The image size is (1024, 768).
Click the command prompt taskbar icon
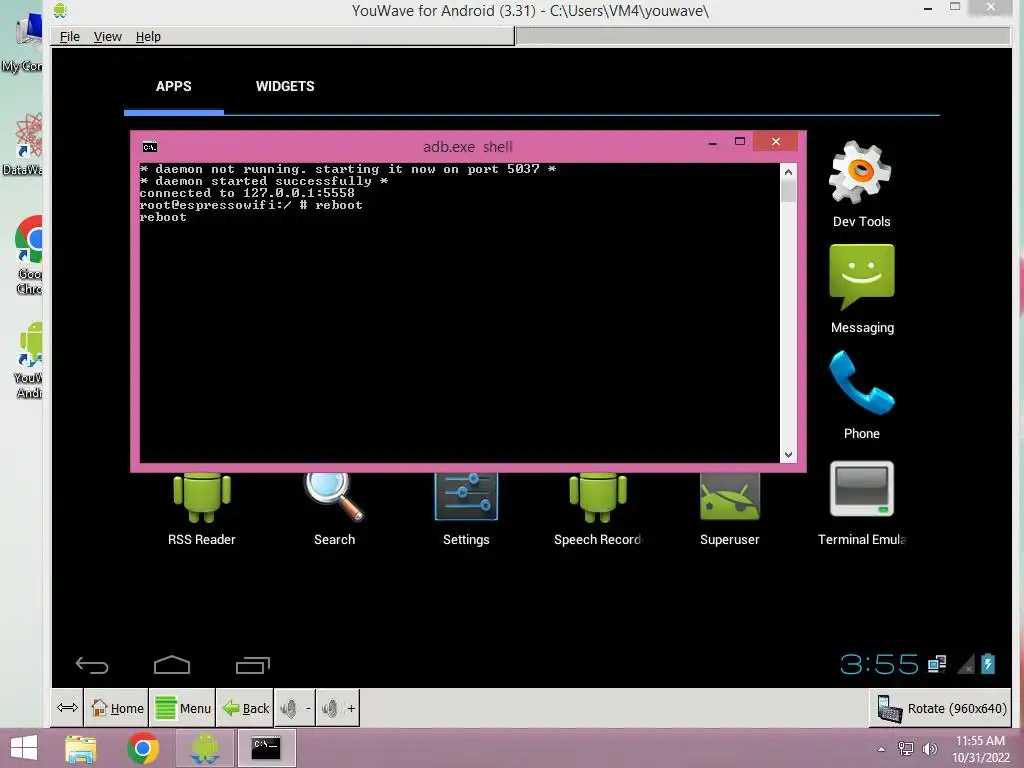click(x=266, y=748)
